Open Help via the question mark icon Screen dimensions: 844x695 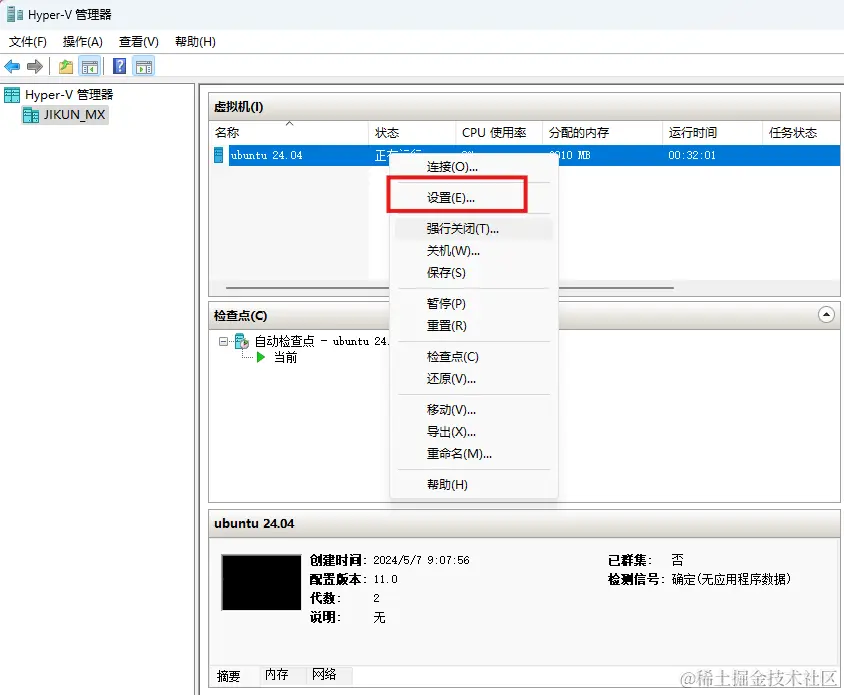click(119, 66)
